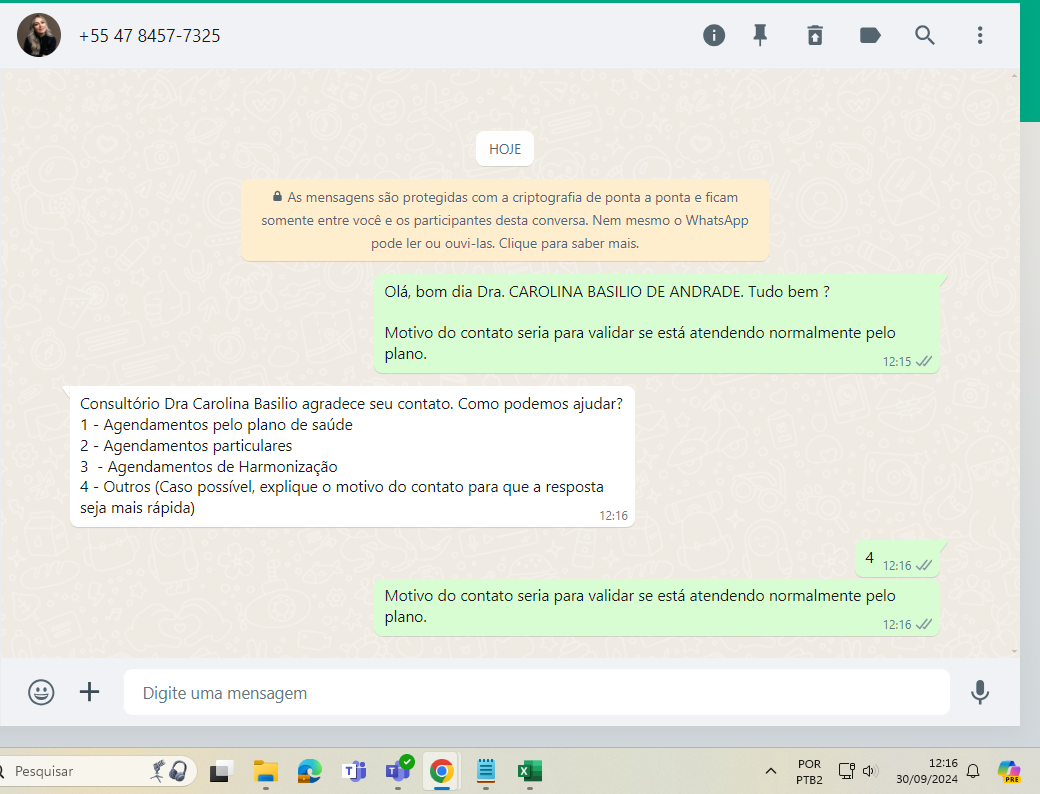Open the volume speaker tray icon
The width and height of the screenshot is (1040, 794).
(870, 771)
